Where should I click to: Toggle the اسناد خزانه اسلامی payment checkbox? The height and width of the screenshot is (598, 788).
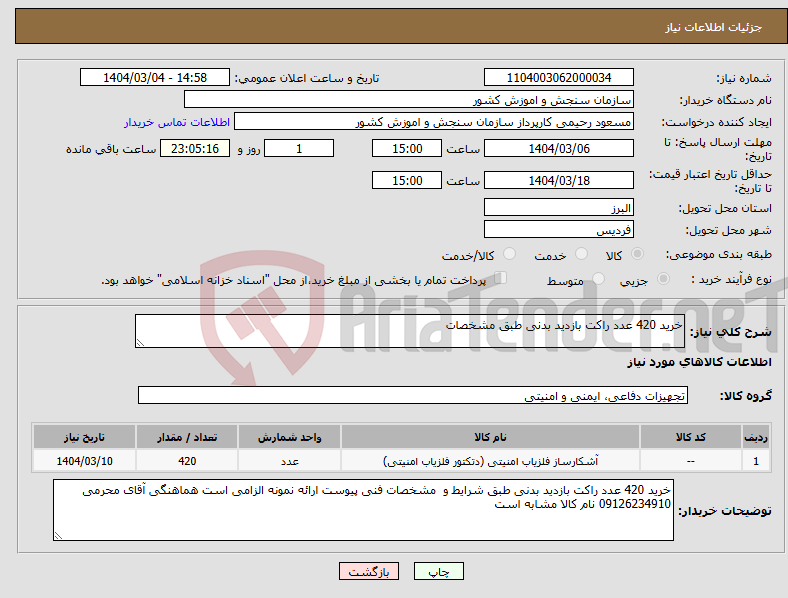[x=501, y=277]
